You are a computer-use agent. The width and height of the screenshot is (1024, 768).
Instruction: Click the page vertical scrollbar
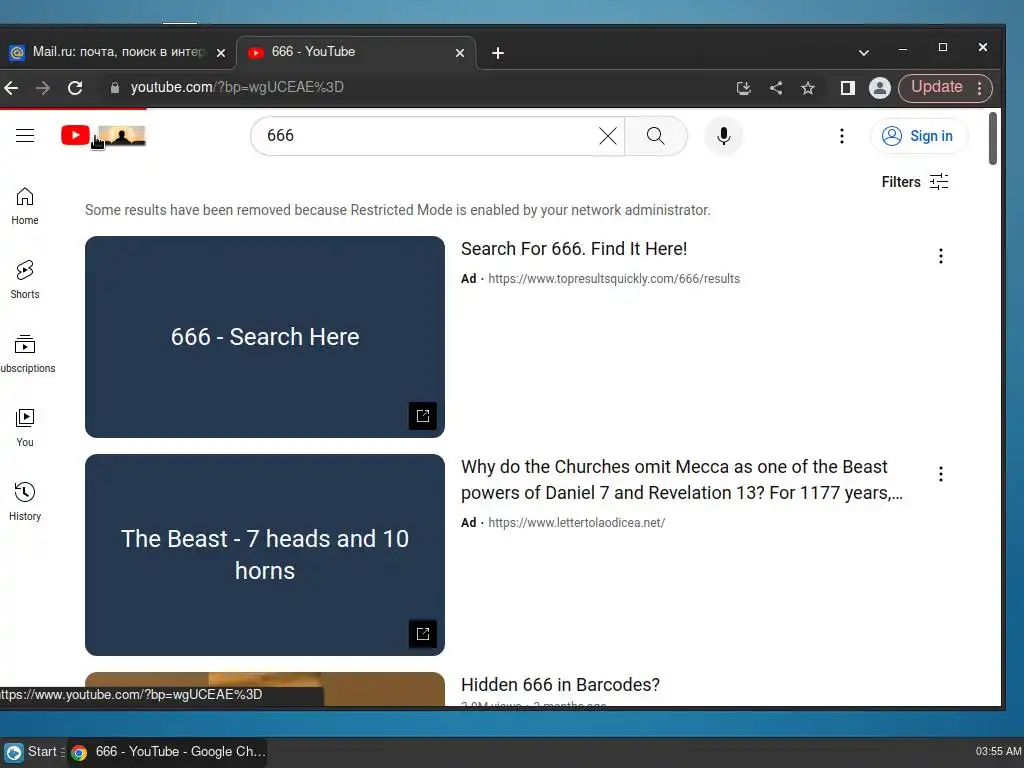[993, 138]
